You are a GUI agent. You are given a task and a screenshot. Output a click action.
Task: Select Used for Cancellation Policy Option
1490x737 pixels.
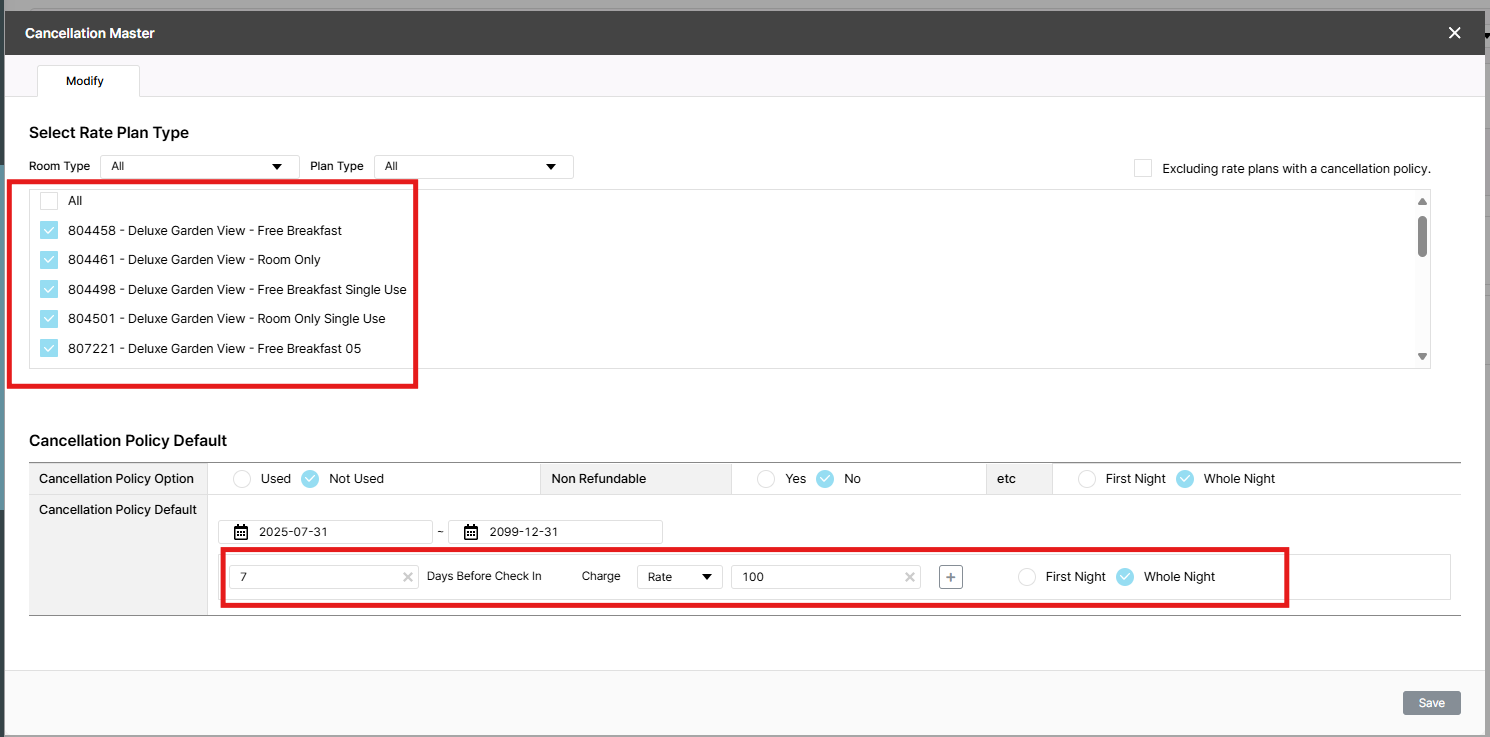(242, 479)
